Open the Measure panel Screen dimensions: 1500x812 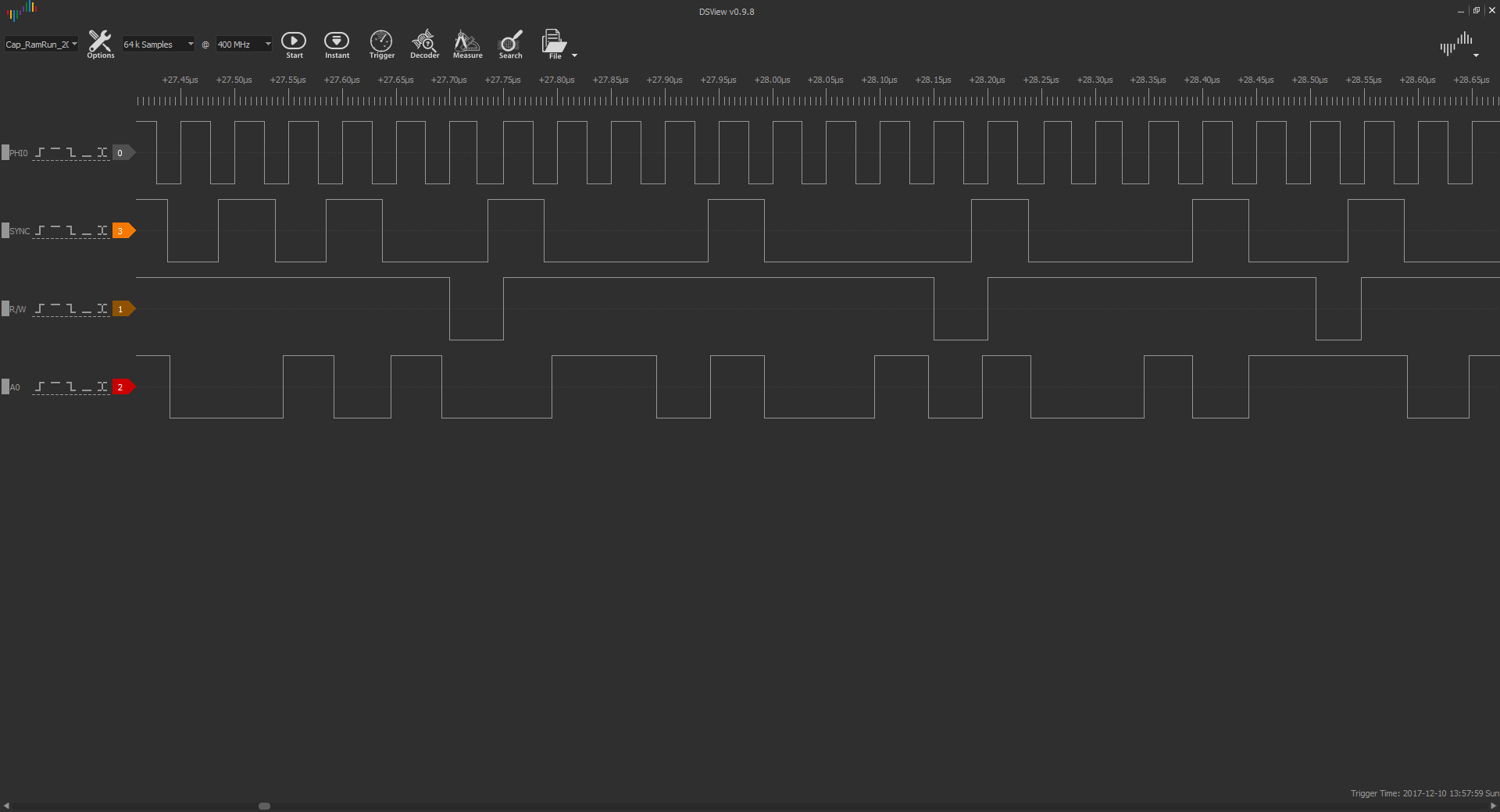467,44
